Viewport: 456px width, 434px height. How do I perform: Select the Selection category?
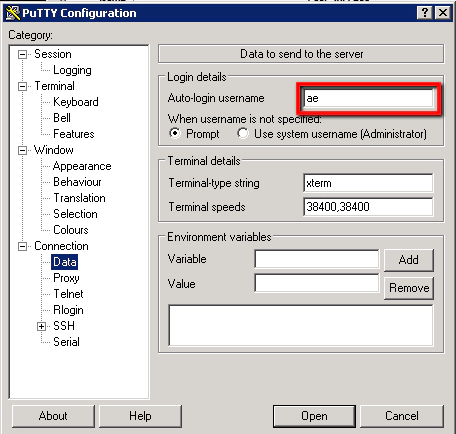point(75,214)
